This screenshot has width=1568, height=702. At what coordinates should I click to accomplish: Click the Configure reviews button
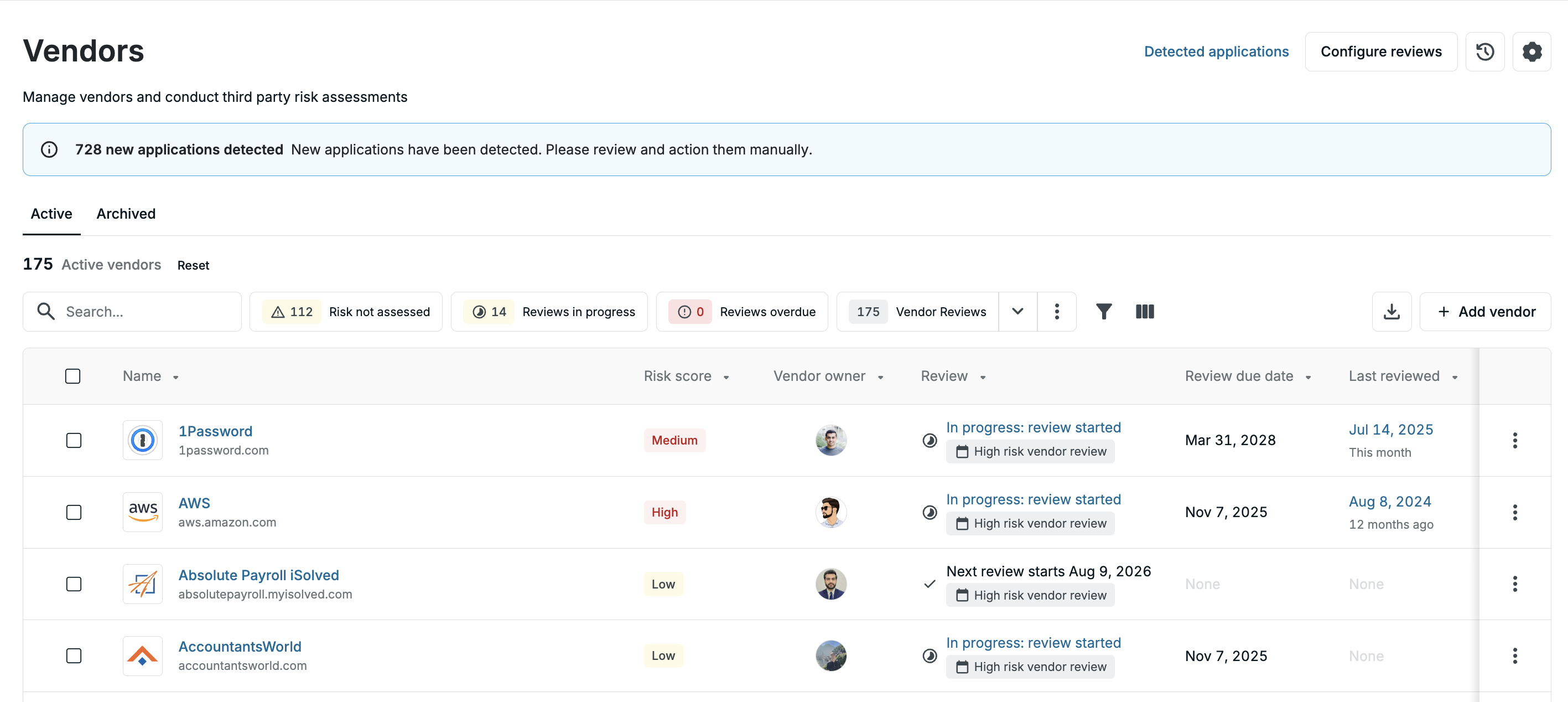click(1380, 51)
